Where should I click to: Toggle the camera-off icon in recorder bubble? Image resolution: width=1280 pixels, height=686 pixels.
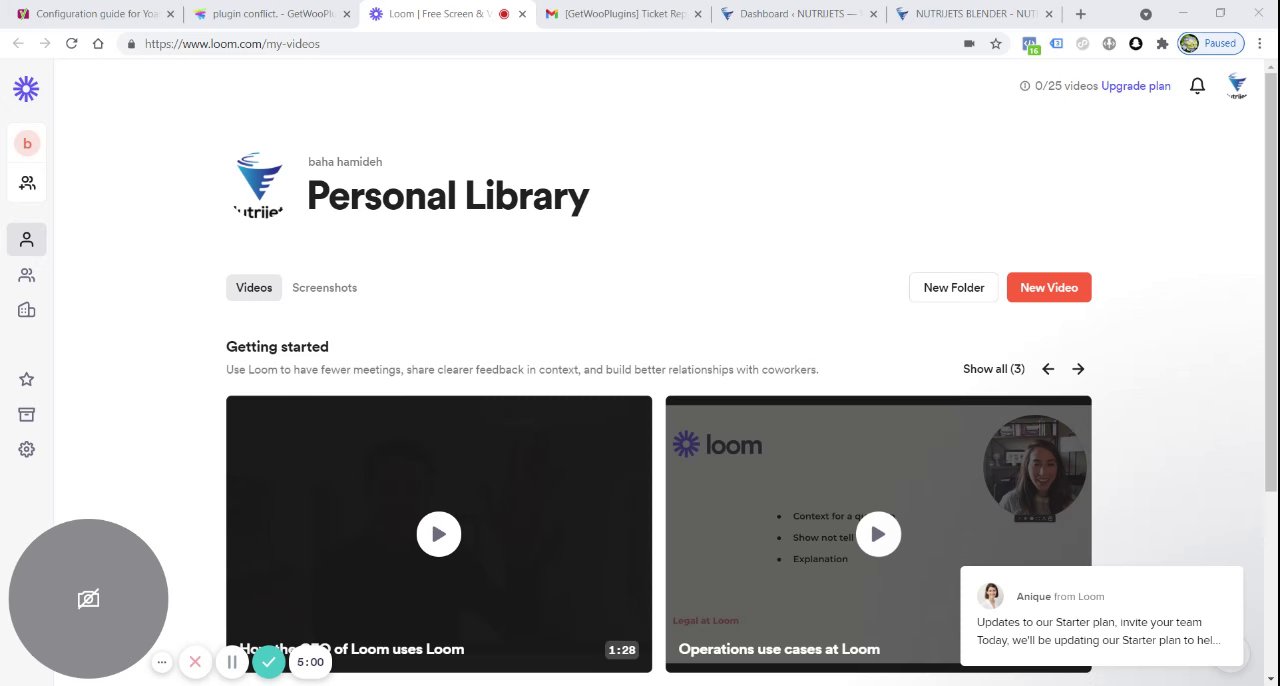88,599
